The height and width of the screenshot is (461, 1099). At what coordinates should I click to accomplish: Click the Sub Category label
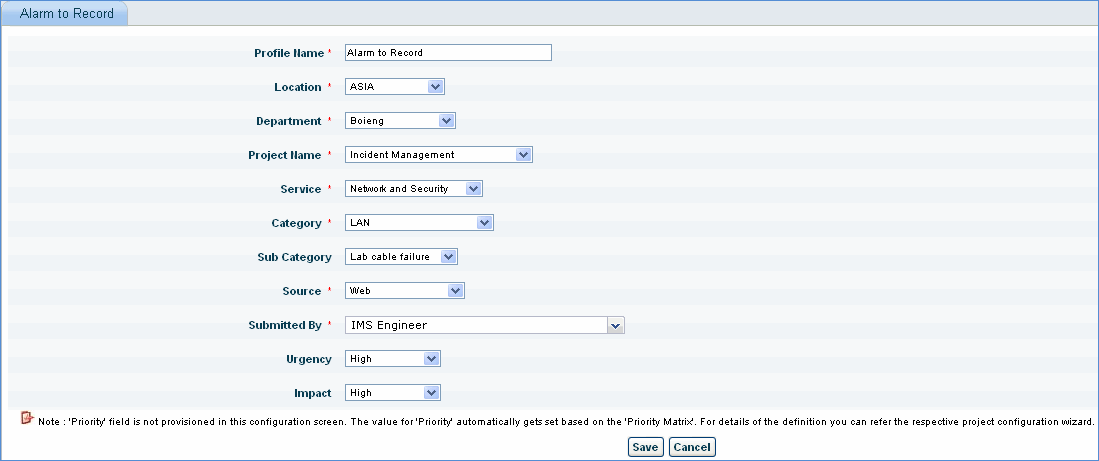coord(294,257)
